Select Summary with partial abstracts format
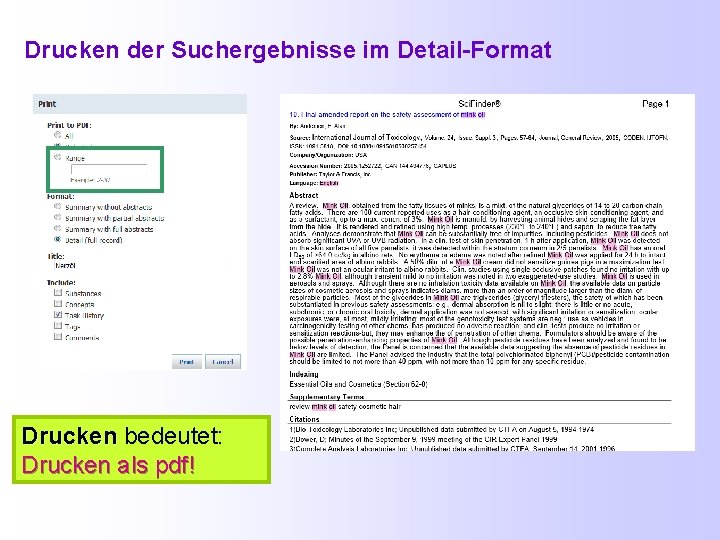This screenshot has width=720, height=540. pos(57,218)
